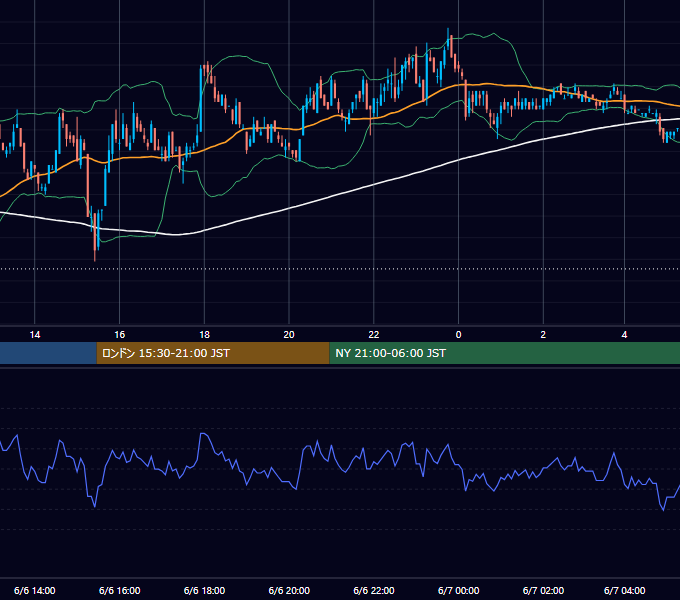Click the 6/7 00:00 date label
The height and width of the screenshot is (600, 680).
pyautogui.click(x=458, y=590)
